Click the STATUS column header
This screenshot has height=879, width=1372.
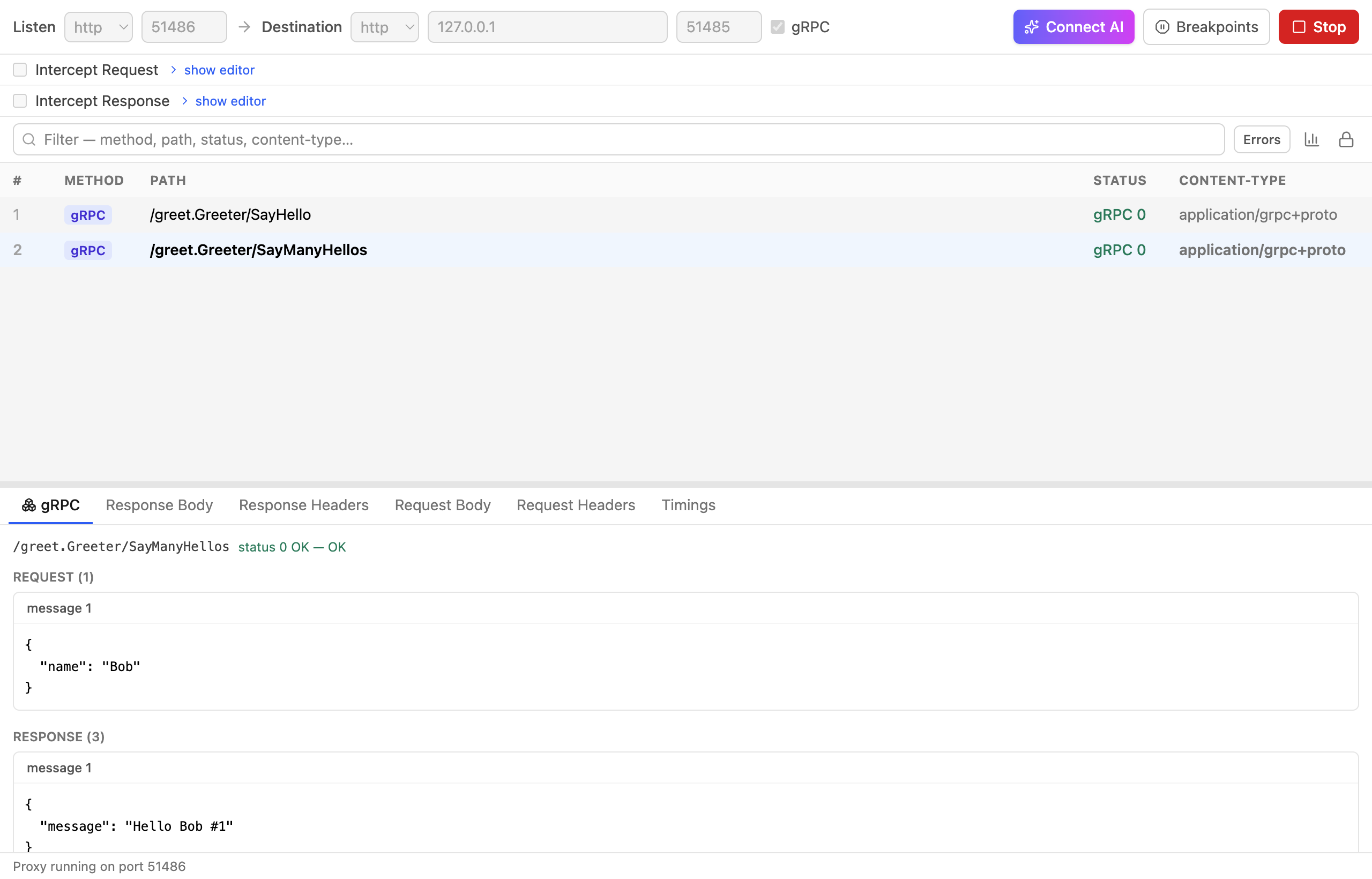(1120, 181)
